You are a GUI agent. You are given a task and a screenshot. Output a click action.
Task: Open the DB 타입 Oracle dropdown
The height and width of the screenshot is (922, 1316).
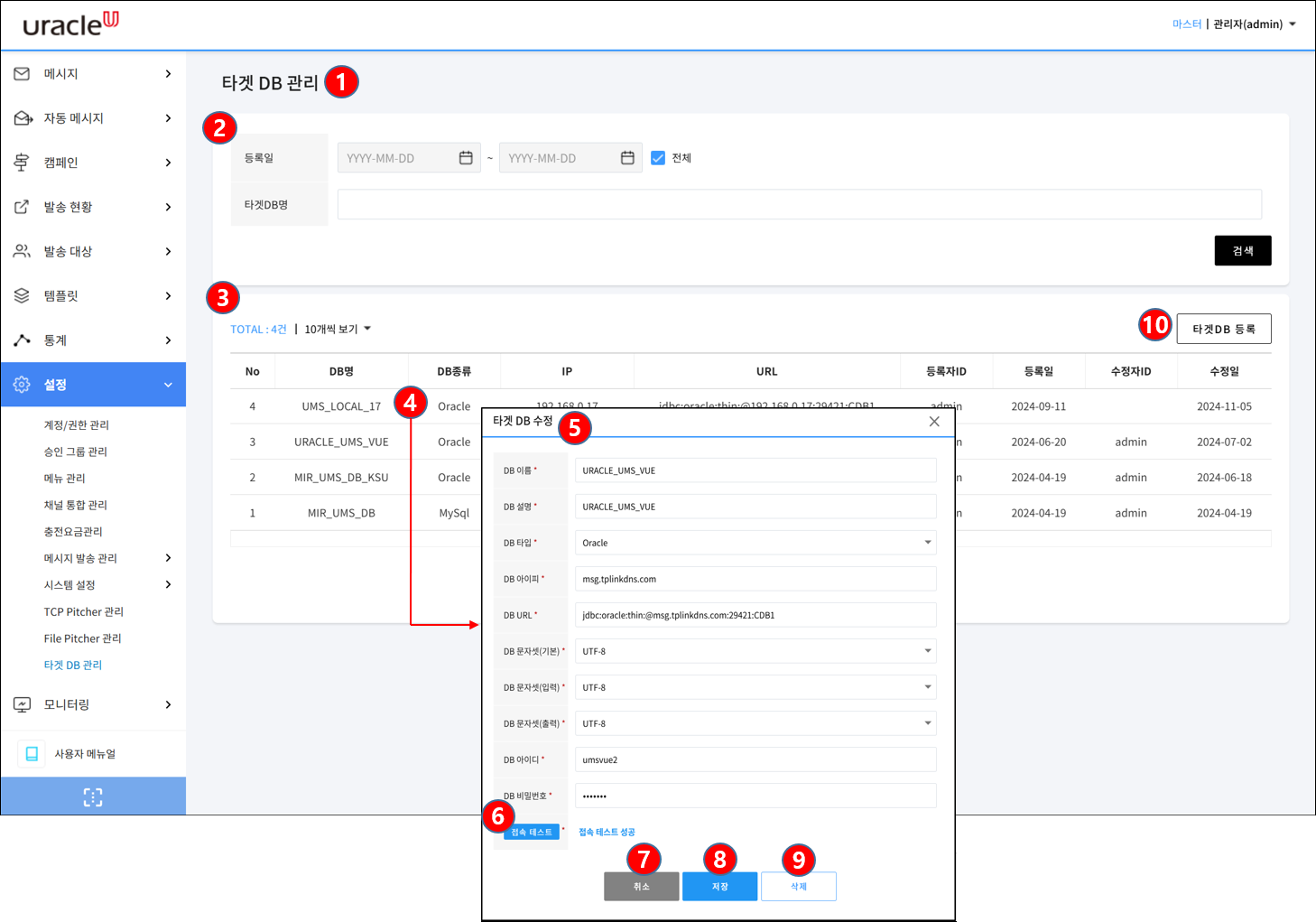coord(755,543)
